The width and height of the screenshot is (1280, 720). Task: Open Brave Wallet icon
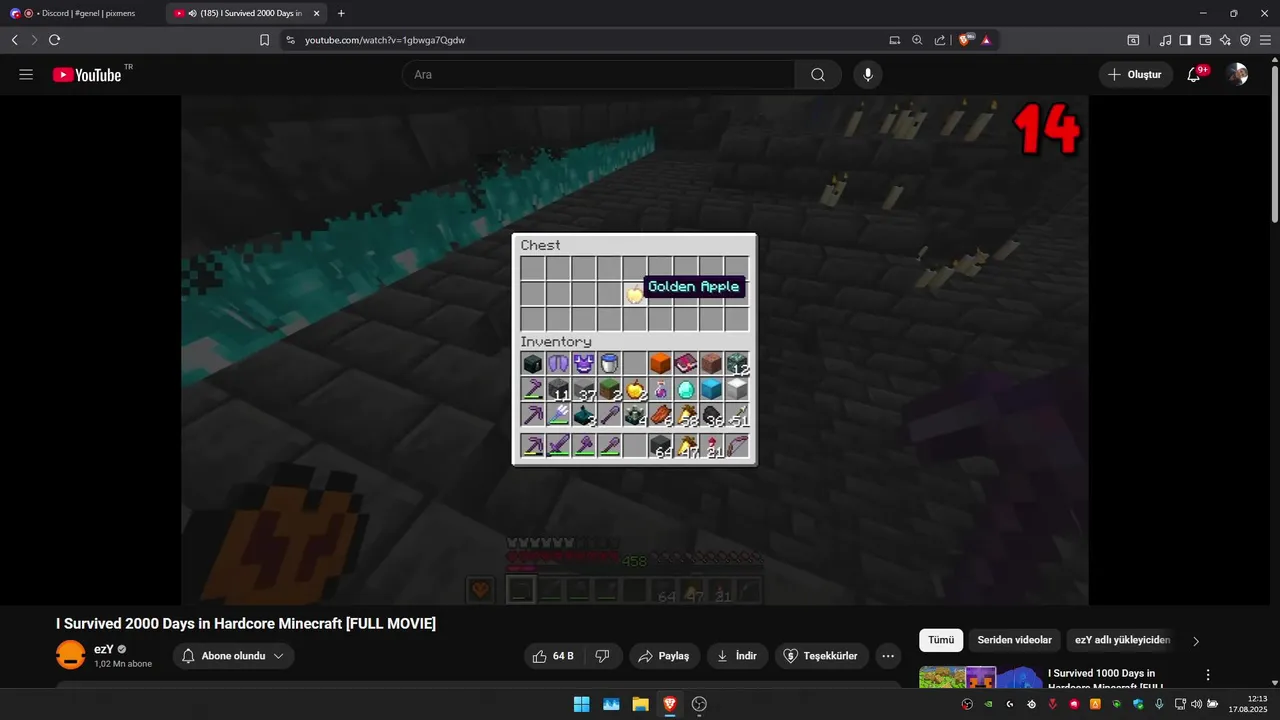pyautogui.click(x=1205, y=40)
